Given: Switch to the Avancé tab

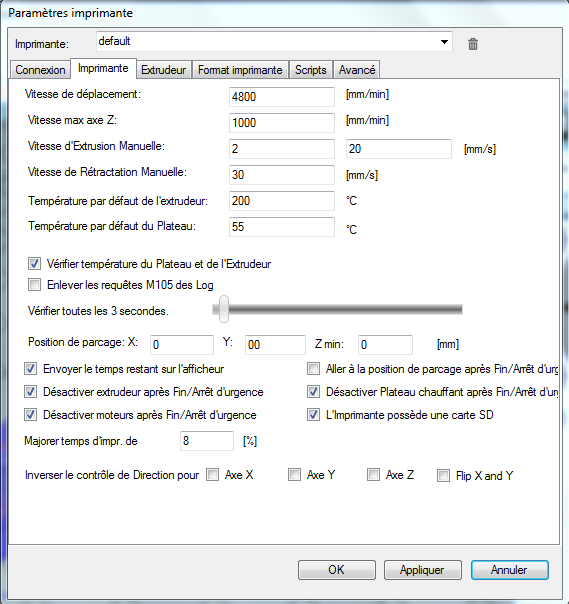Looking at the screenshot, I should (x=357, y=70).
